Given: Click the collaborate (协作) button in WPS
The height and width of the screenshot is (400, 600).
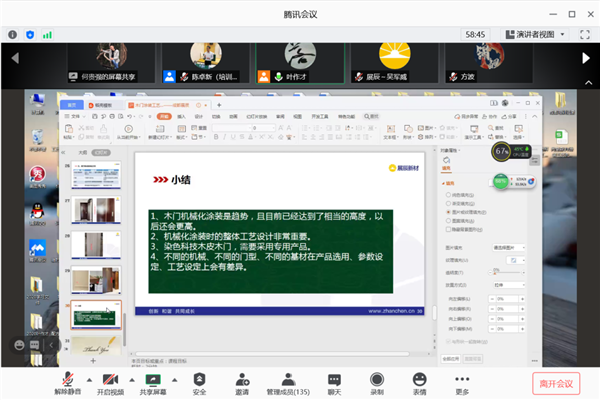Looking at the screenshot, I should click(489, 116).
